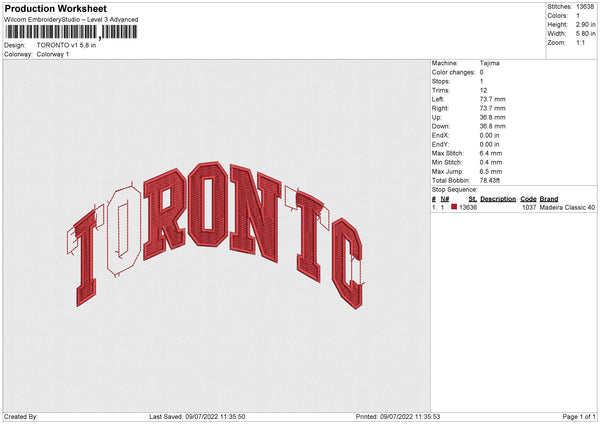Viewport: 600px width, 424px height.
Task: Click the Left value 73.7 mm
Action: pyautogui.click(x=492, y=99)
